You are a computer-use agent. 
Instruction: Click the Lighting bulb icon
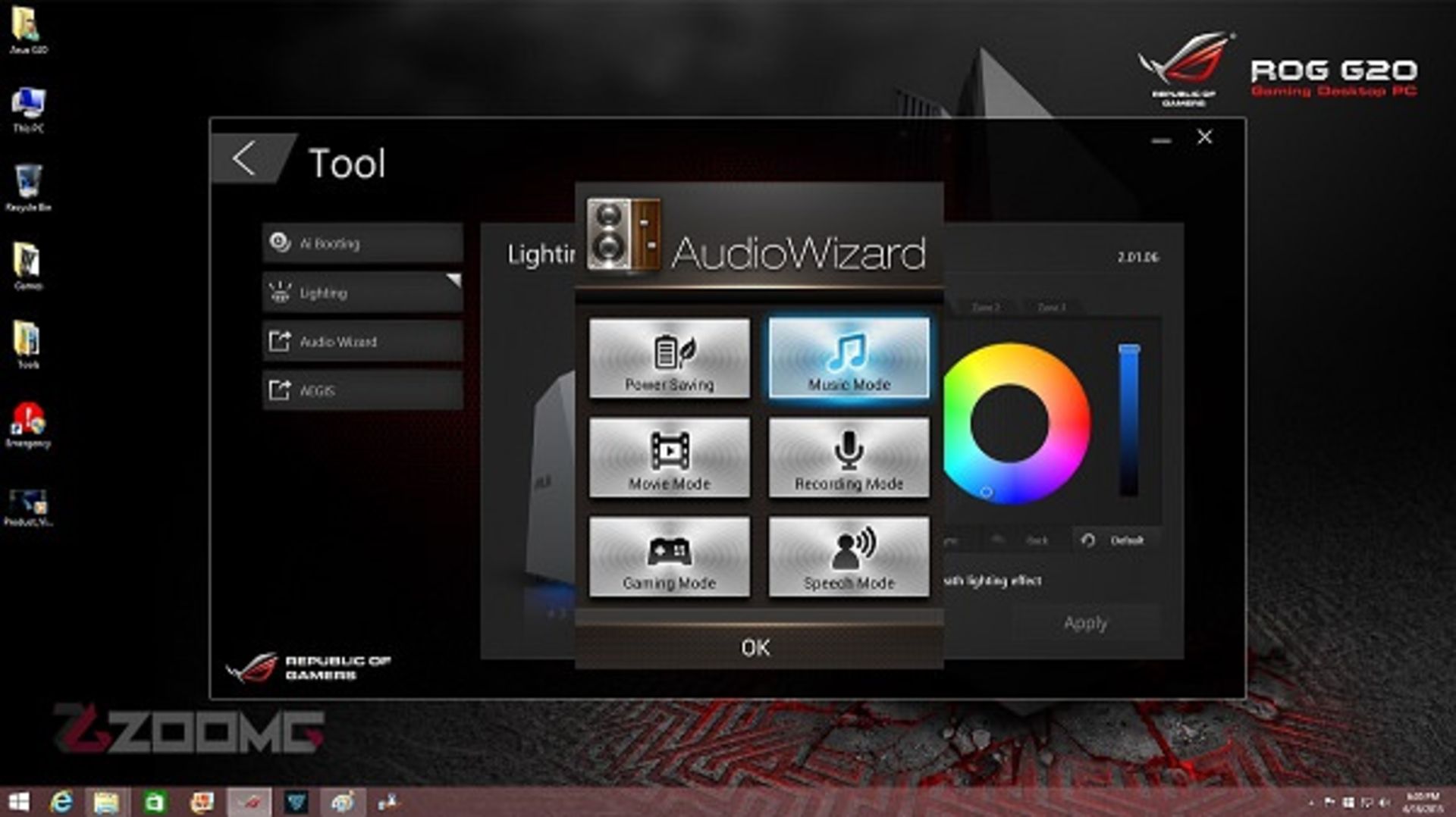280,292
